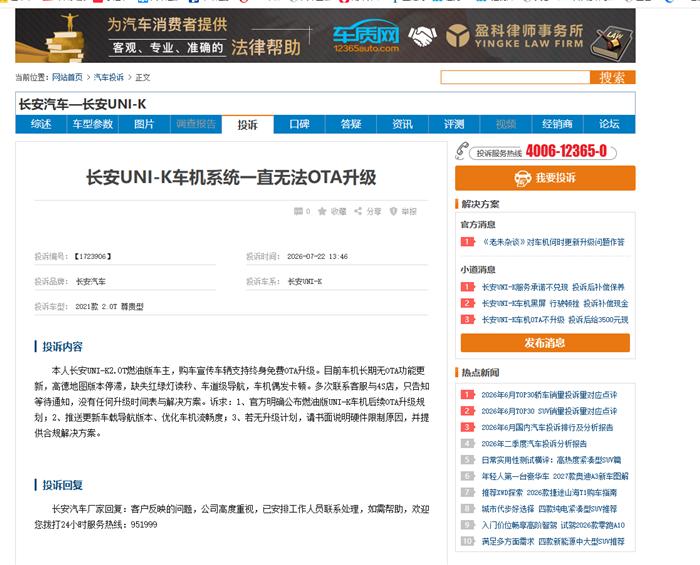Open the 车型参数 tab

(x=93, y=124)
